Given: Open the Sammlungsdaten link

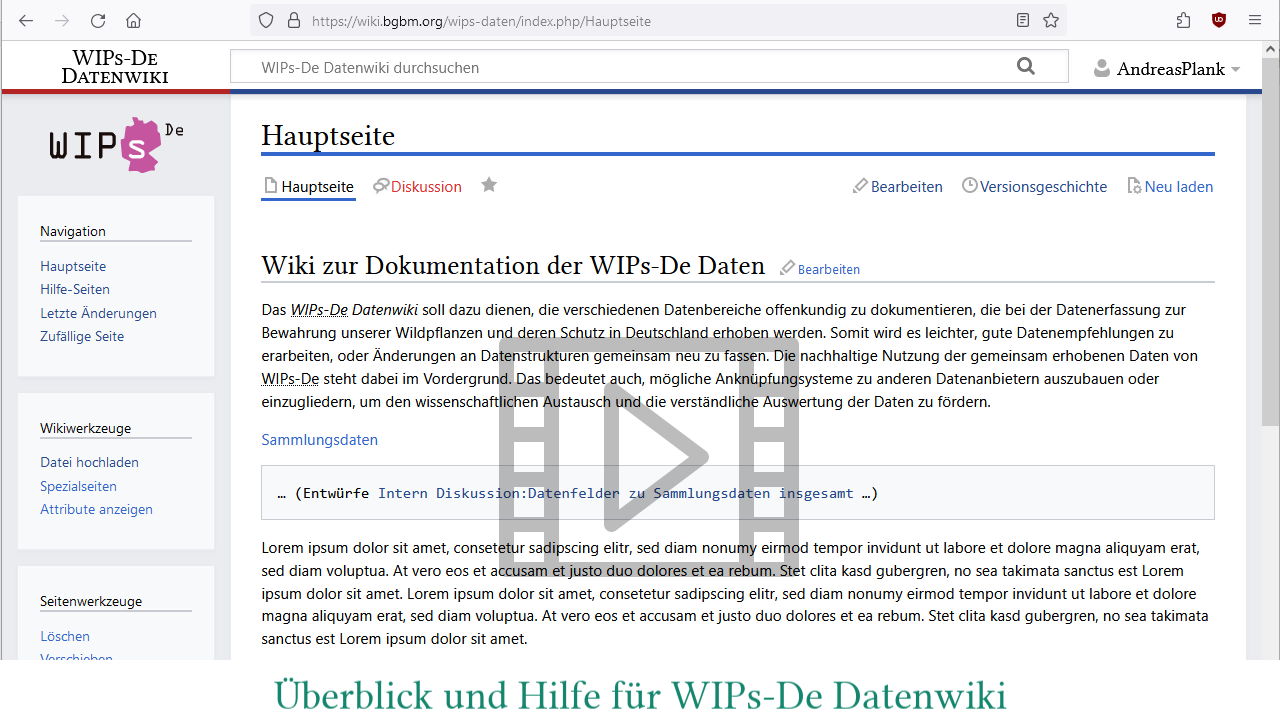Looking at the screenshot, I should coord(319,440).
